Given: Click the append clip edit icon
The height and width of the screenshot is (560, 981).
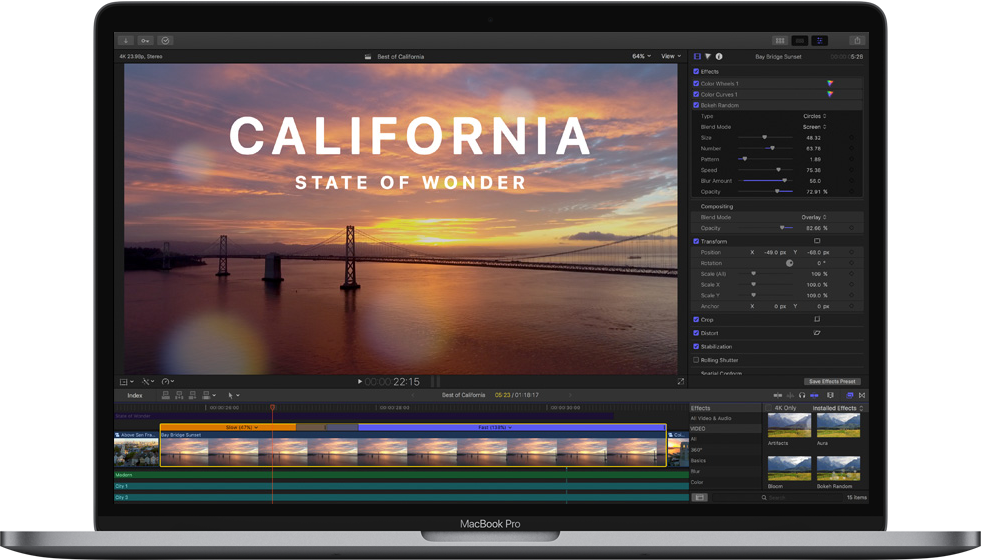Looking at the screenshot, I should pos(192,395).
